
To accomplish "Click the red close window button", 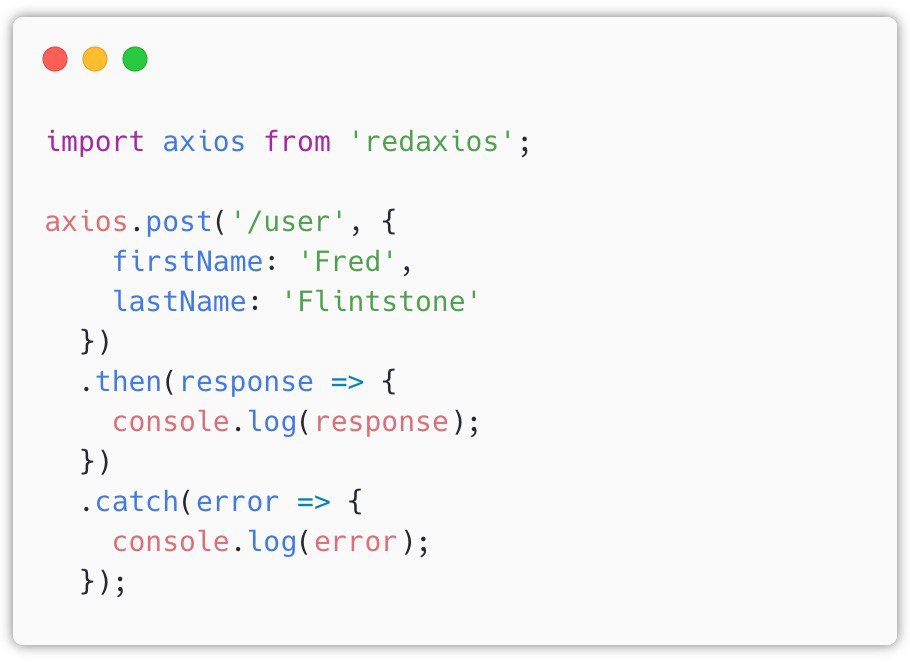I will pyautogui.click(x=55, y=60).
